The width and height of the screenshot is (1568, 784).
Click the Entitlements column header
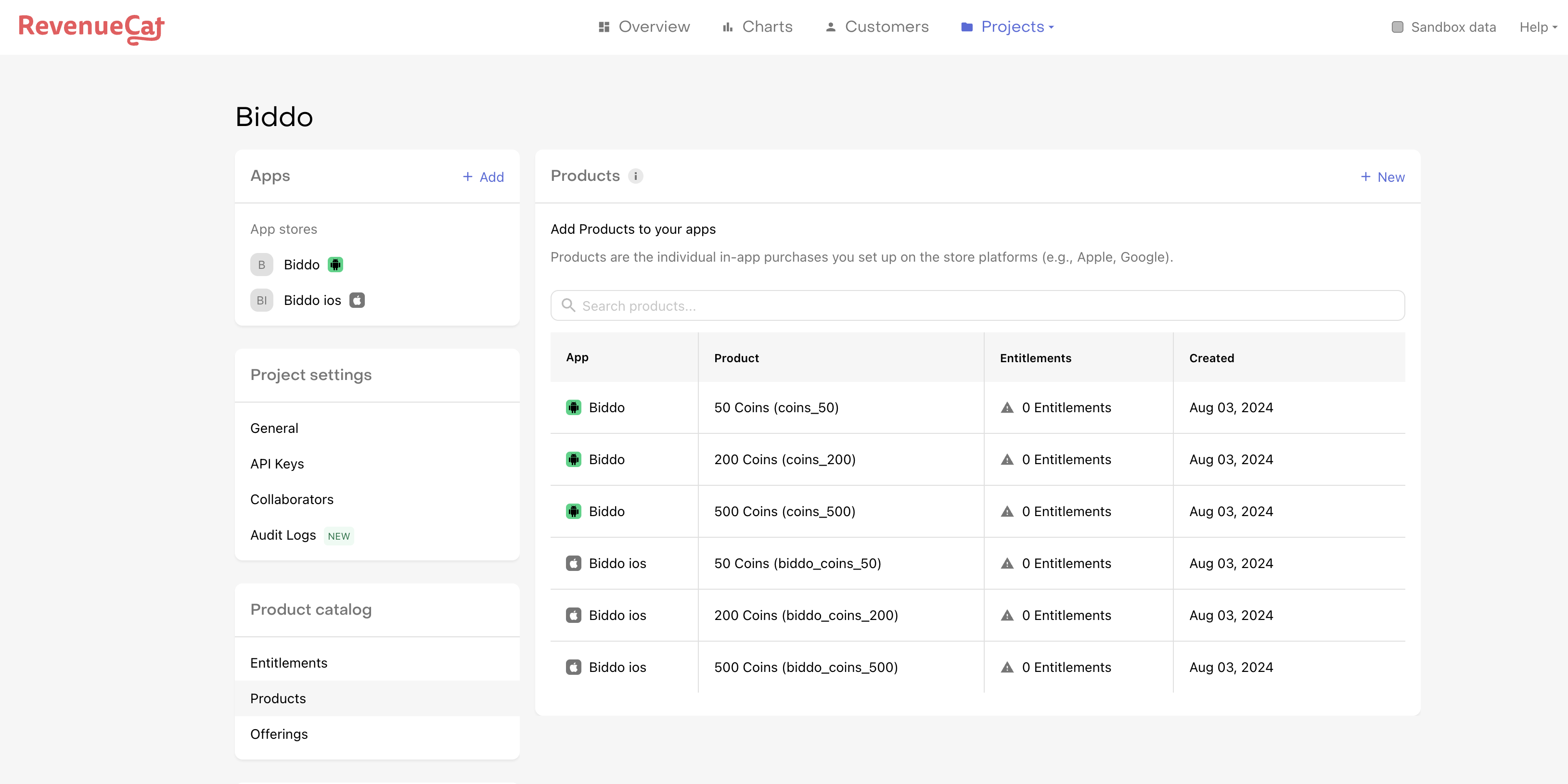[1035, 358]
